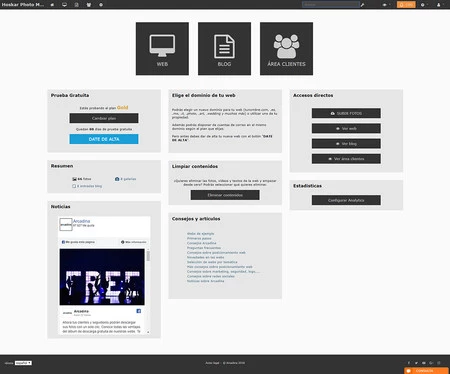450x374 pixels.
Task: Open the WEB section tile
Action: [162, 49]
